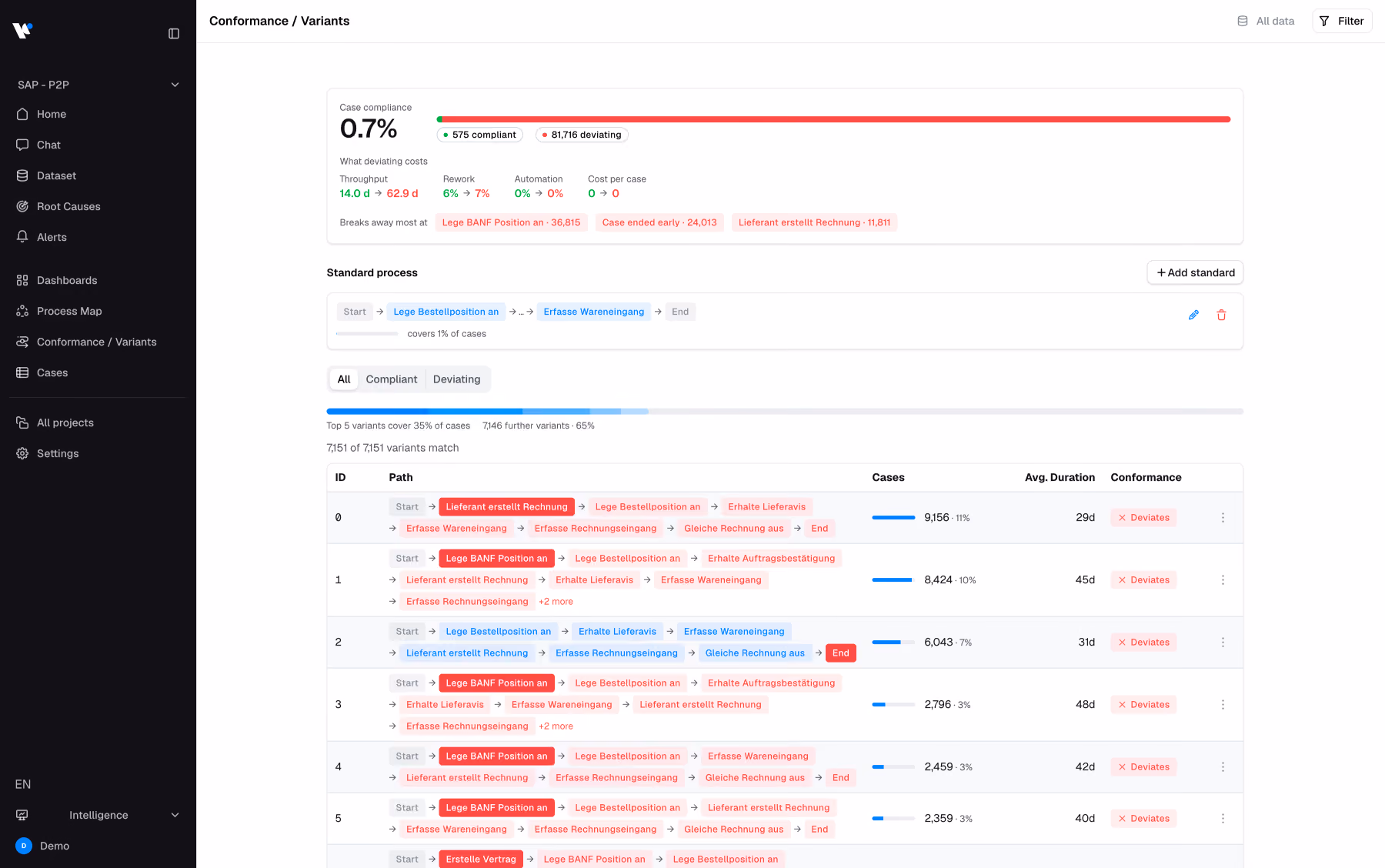Screen dimensions: 1385x868
Task: Click 'Erfasse Wareneingang' step in standard process
Action: point(594,312)
